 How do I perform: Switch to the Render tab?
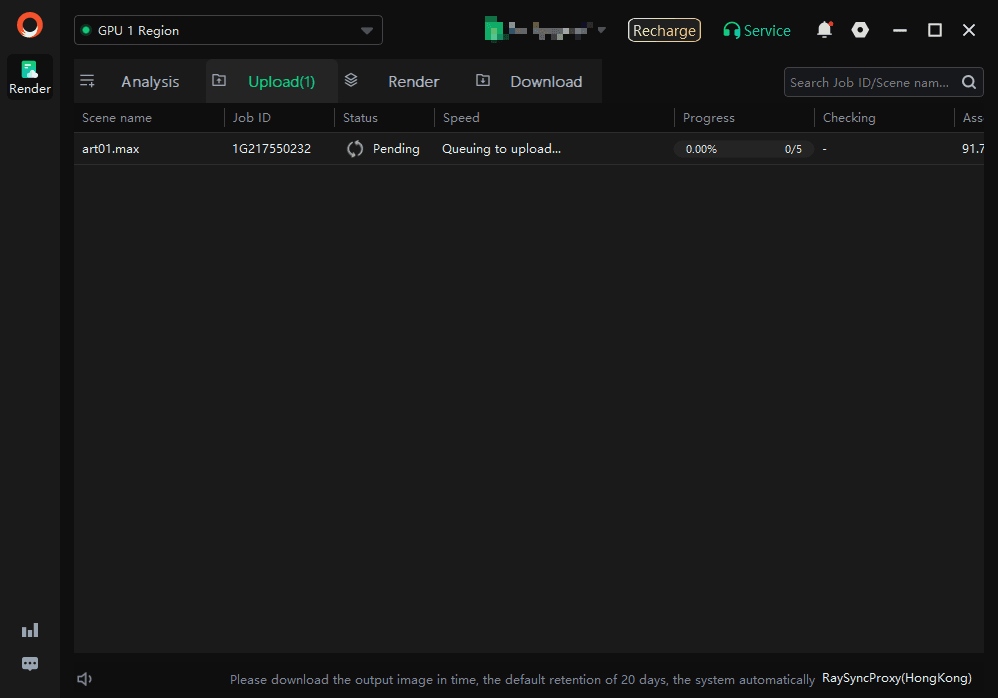tap(413, 82)
